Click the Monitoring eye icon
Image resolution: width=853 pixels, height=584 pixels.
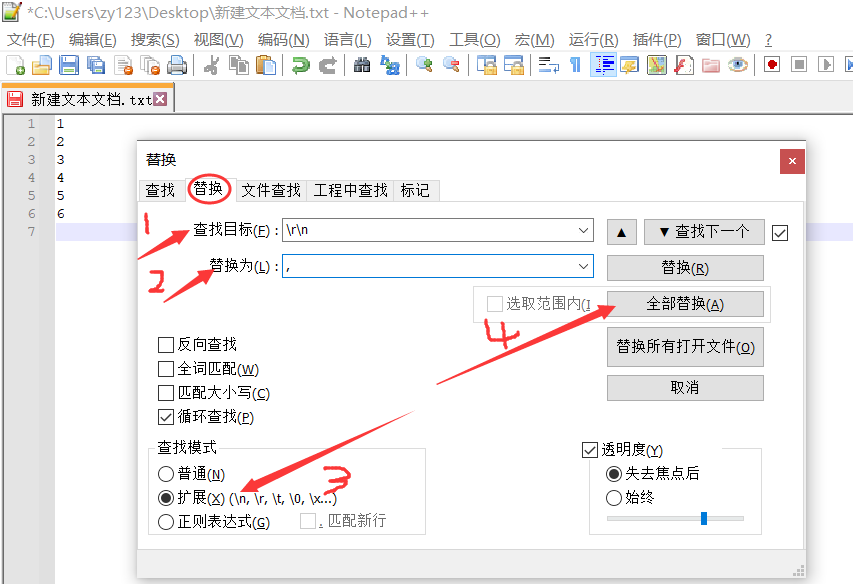tap(738, 65)
